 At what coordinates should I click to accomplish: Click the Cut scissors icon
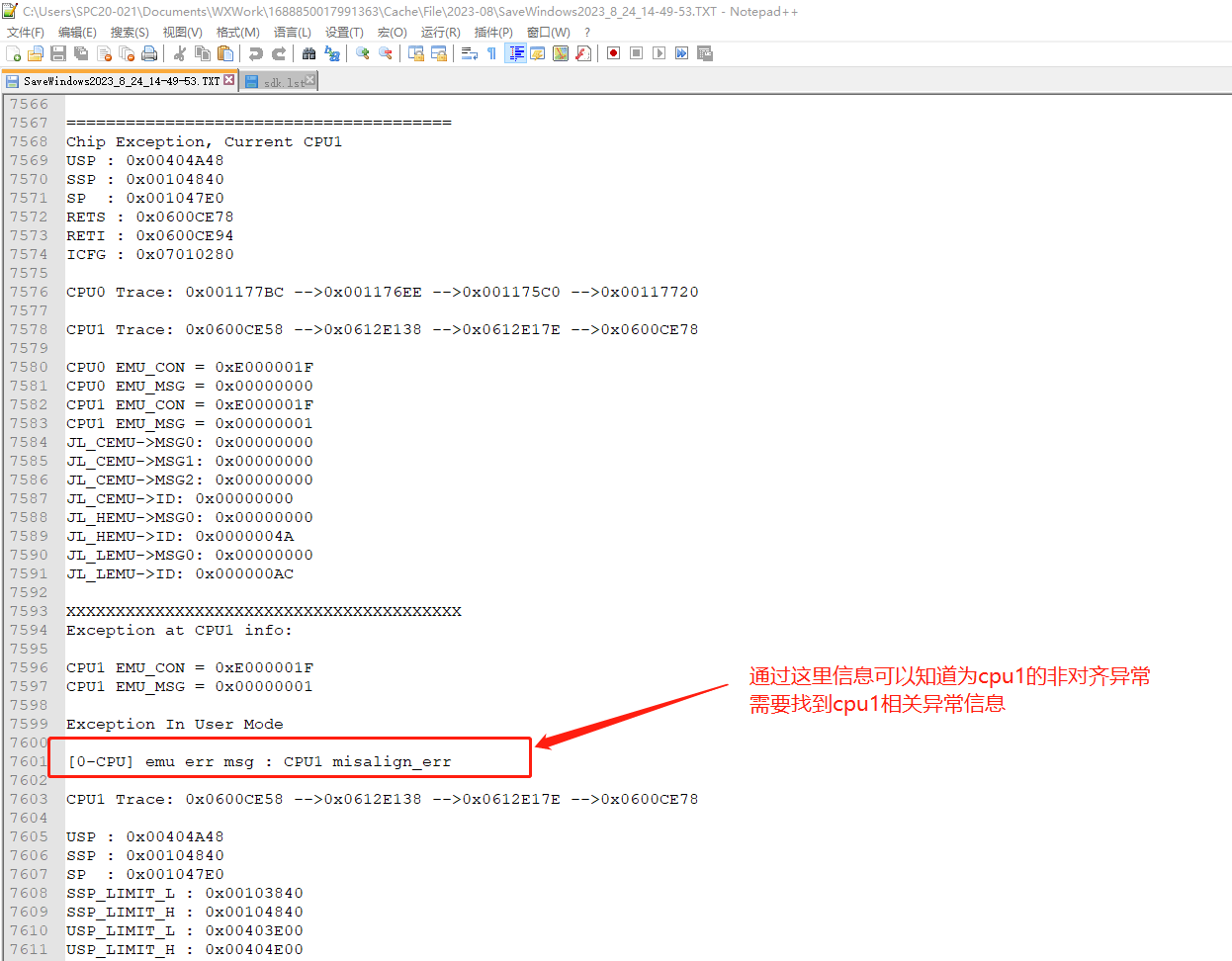(x=180, y=53)
